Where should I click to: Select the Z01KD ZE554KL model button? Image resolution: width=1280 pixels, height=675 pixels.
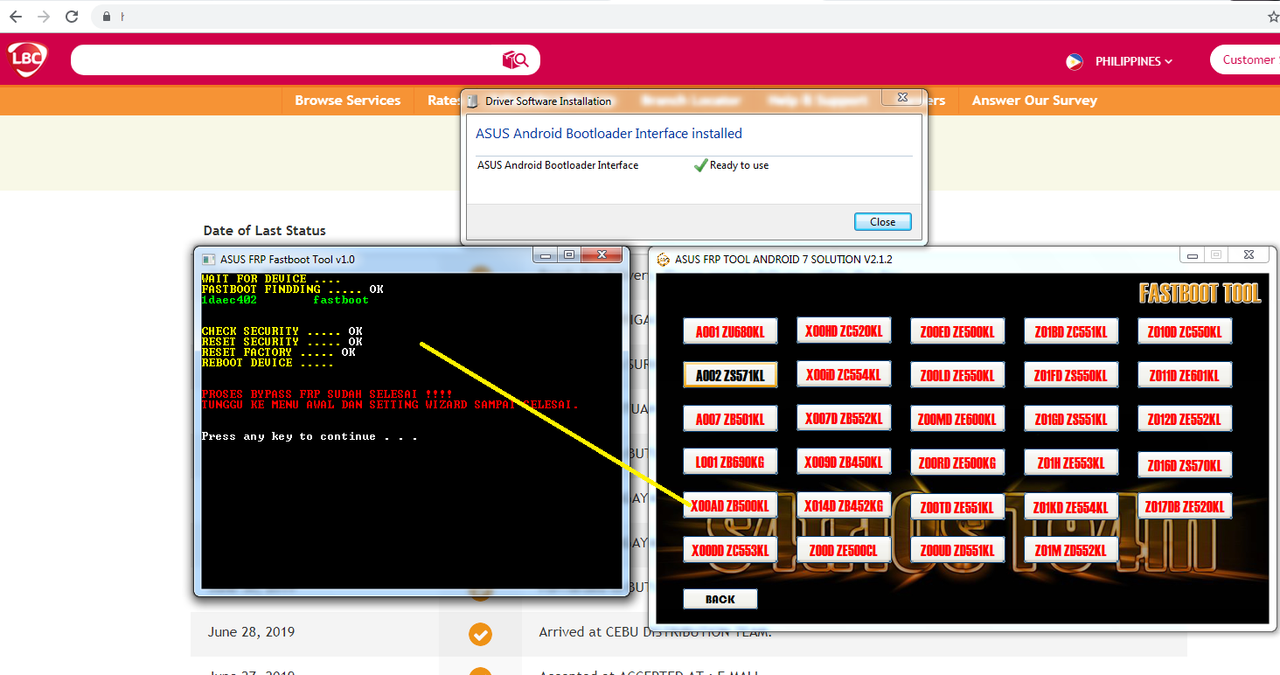tap(1071, 507)
